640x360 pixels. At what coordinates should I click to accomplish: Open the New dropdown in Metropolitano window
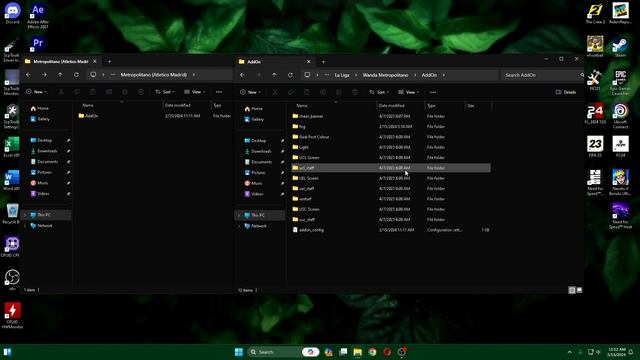click(36, 92)
